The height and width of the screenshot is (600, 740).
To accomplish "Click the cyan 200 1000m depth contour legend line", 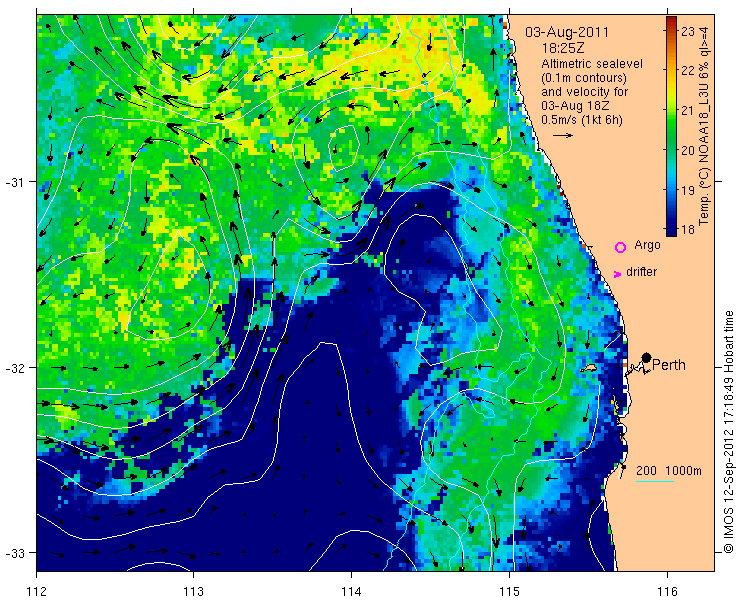I will (x=655, y=482).
